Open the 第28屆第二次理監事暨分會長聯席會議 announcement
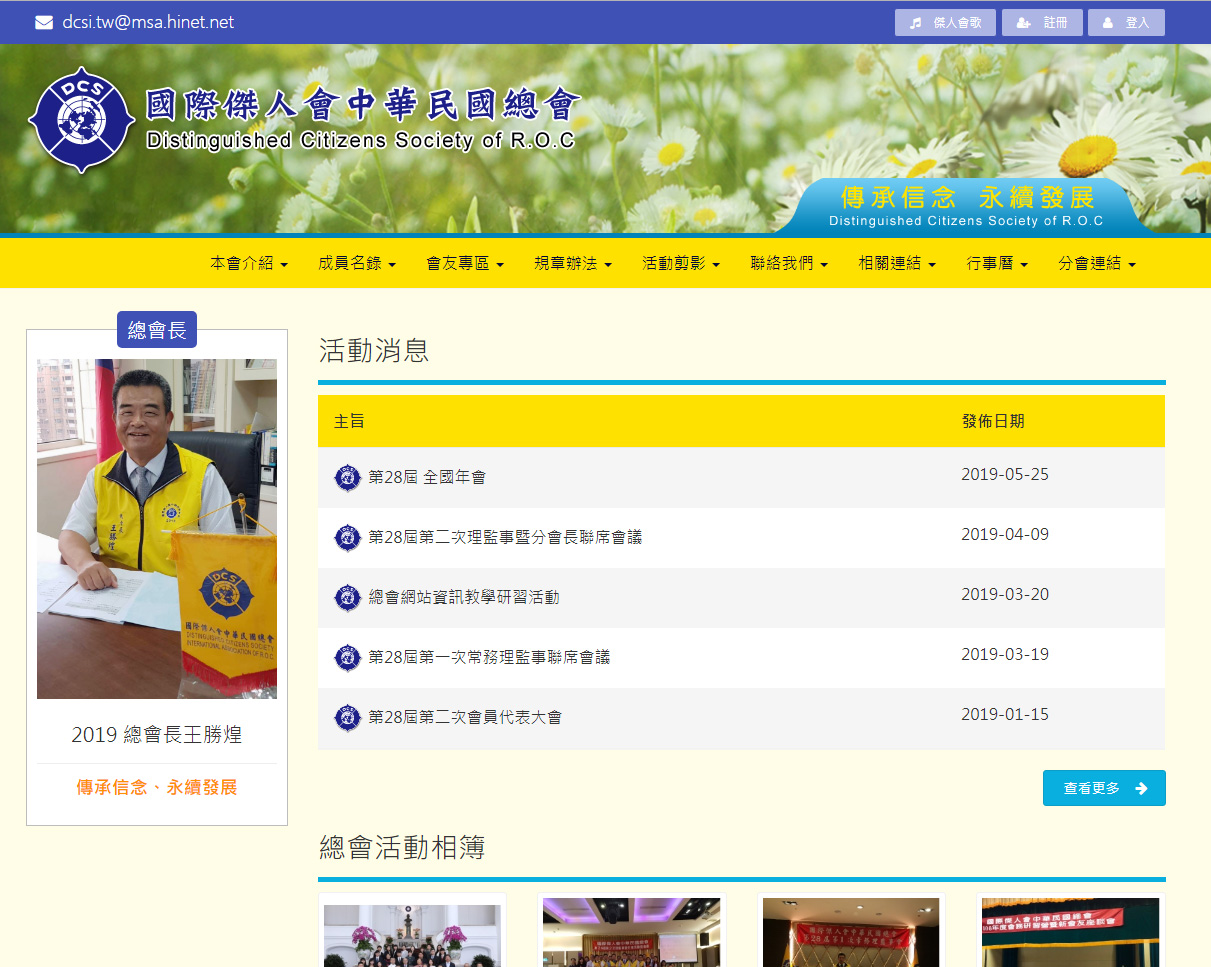The width and height of the screenshot is (1211, 967). pos(505,538)
